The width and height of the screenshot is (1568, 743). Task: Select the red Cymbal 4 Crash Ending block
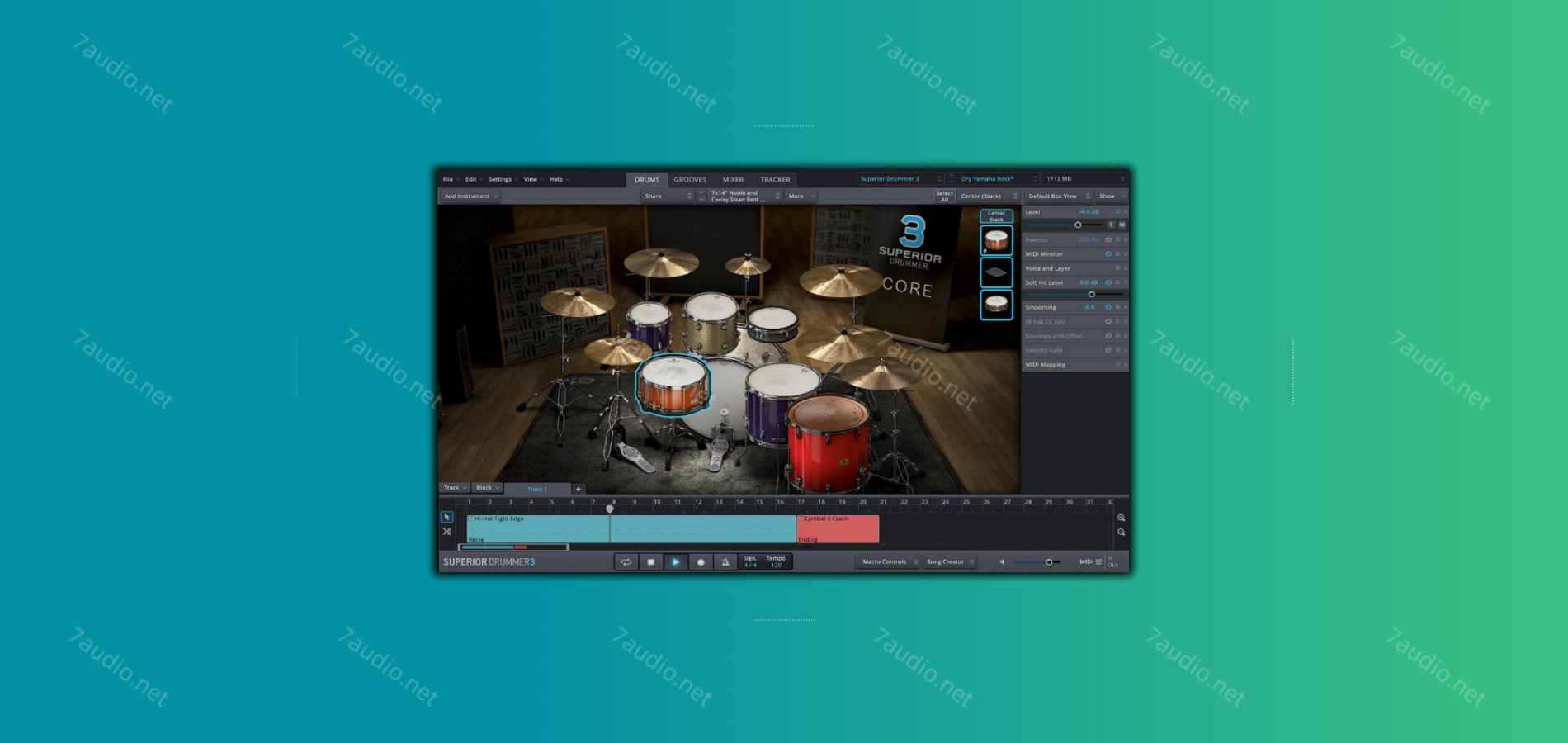point(838,529)
